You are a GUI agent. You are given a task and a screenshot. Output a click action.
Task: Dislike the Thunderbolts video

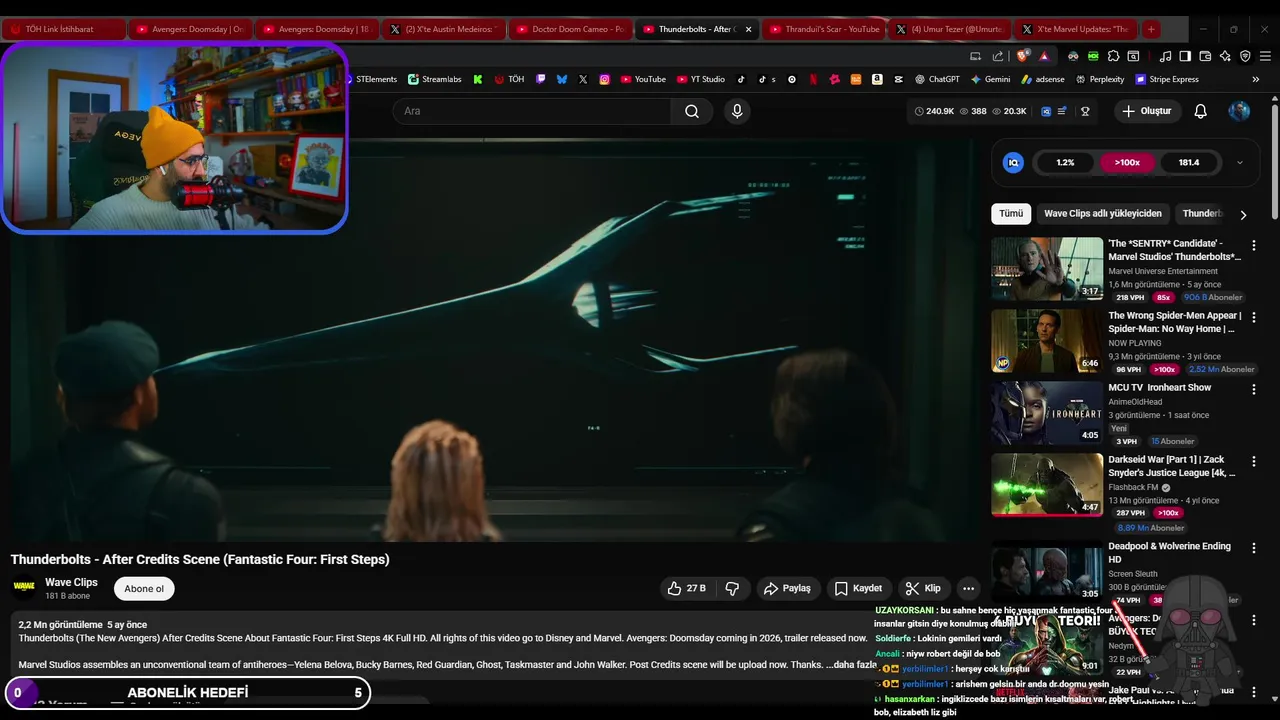pyautogui.click(x=732, y=588)
